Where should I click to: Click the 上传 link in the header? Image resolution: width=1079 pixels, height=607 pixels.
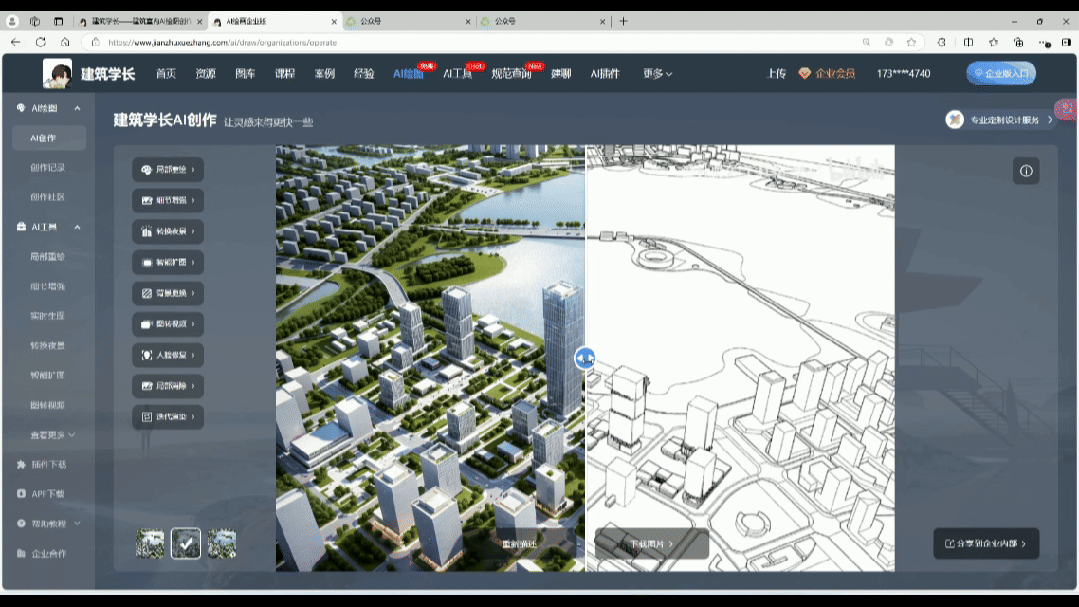(776, 74)
